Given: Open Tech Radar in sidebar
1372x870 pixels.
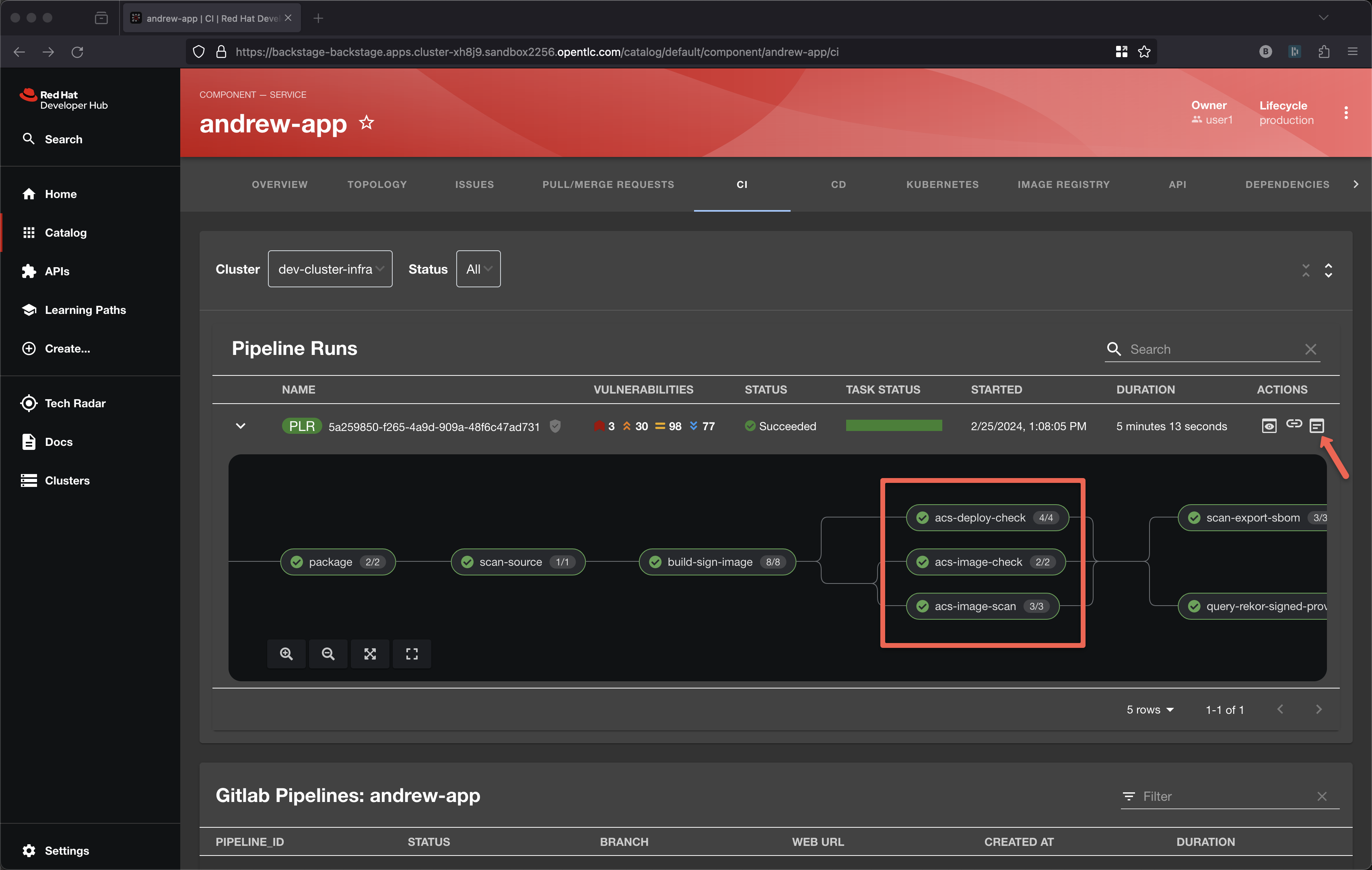Looking at the screenshot, I should tap(75, 403).
